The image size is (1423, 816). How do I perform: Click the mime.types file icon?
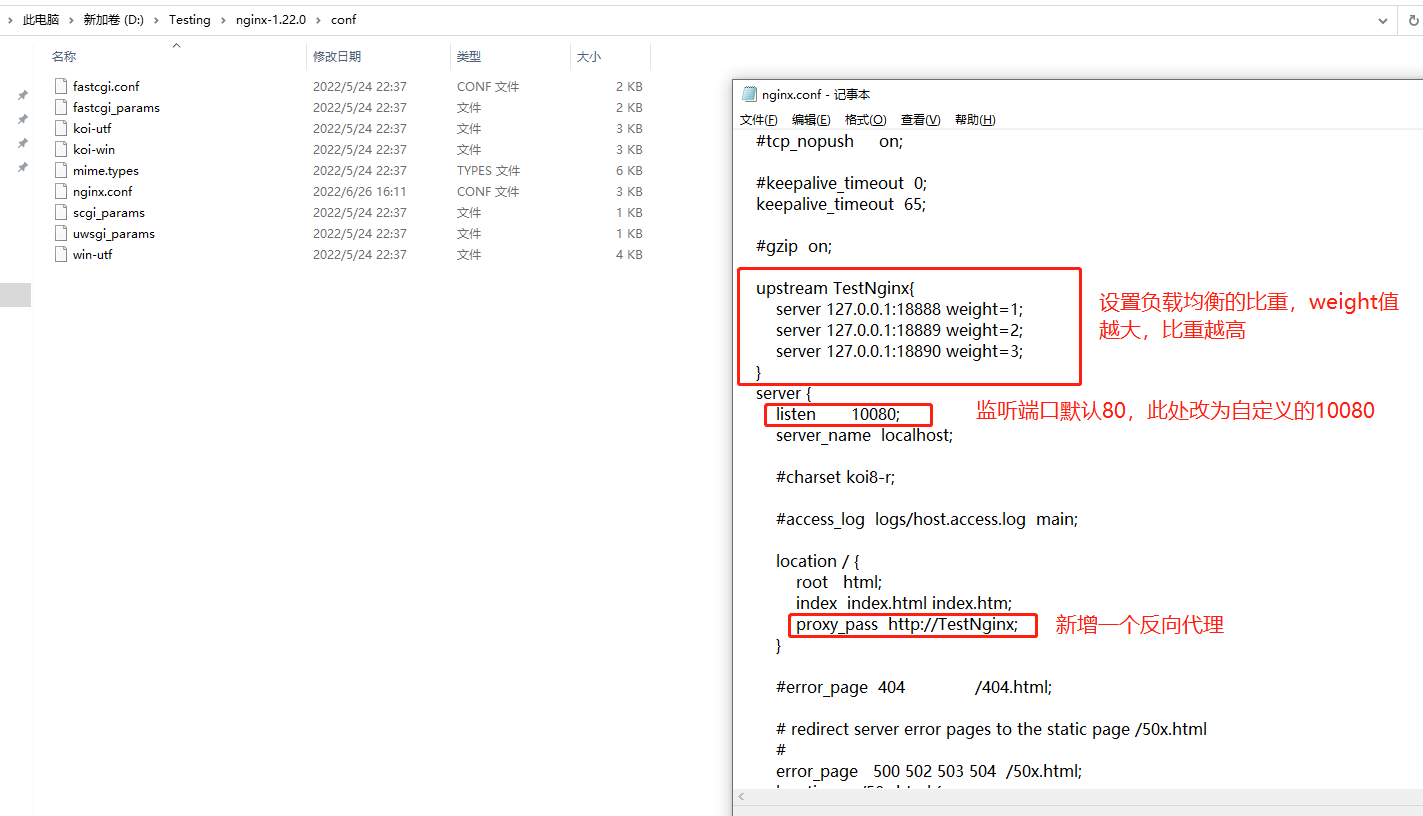click(61, 170)
